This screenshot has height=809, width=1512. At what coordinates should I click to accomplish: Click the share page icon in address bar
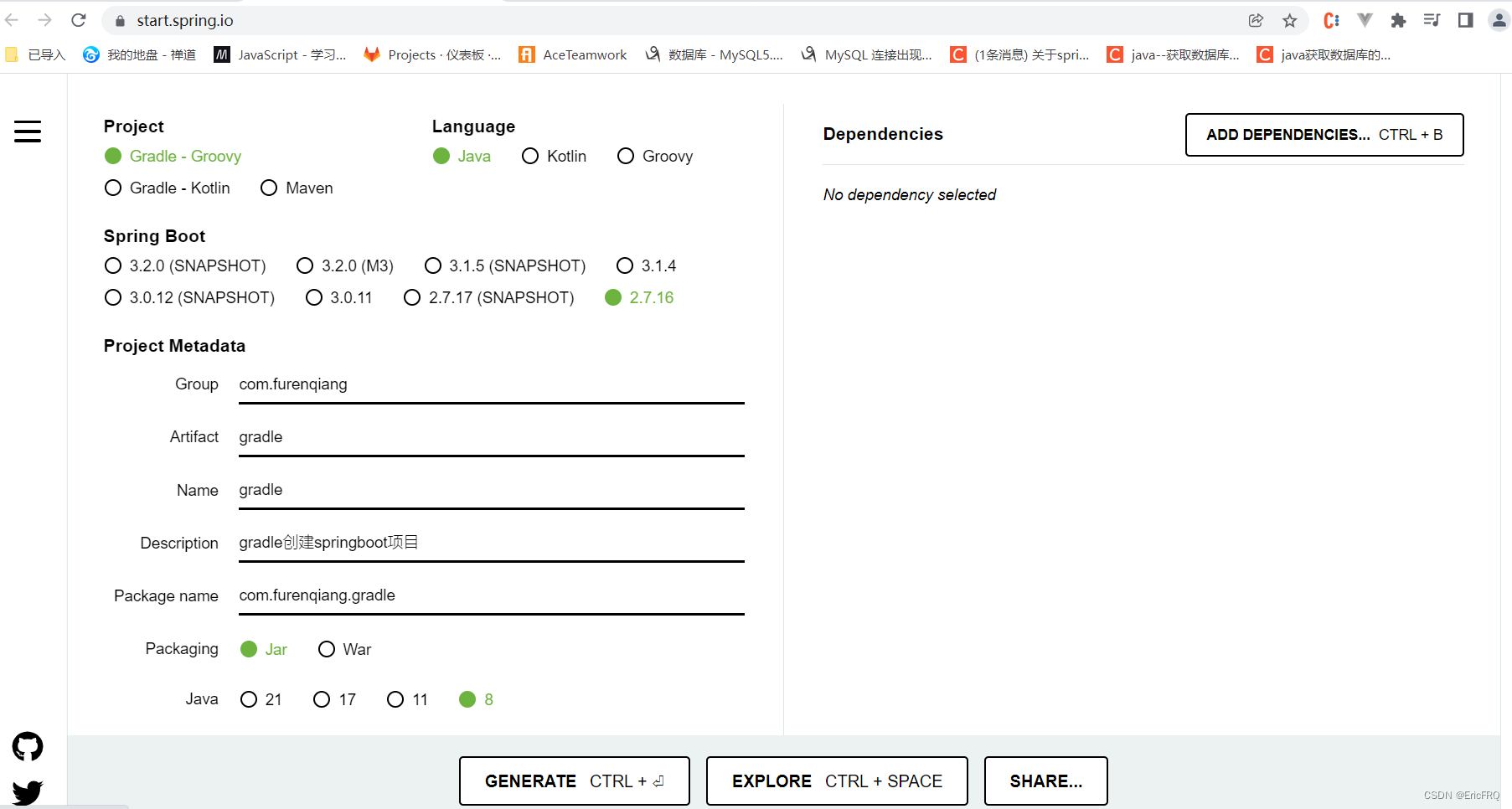point(1256,20)
